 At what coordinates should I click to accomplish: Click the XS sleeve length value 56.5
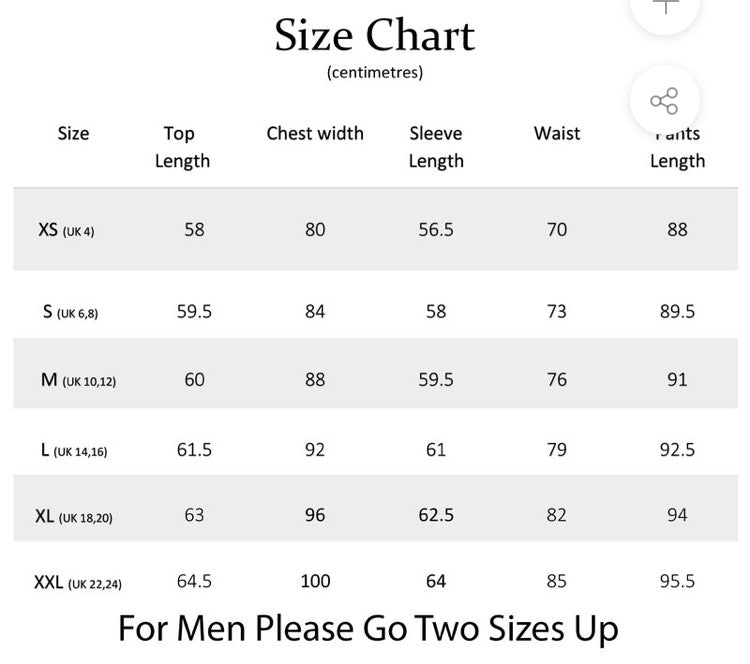tap(436, 230)
